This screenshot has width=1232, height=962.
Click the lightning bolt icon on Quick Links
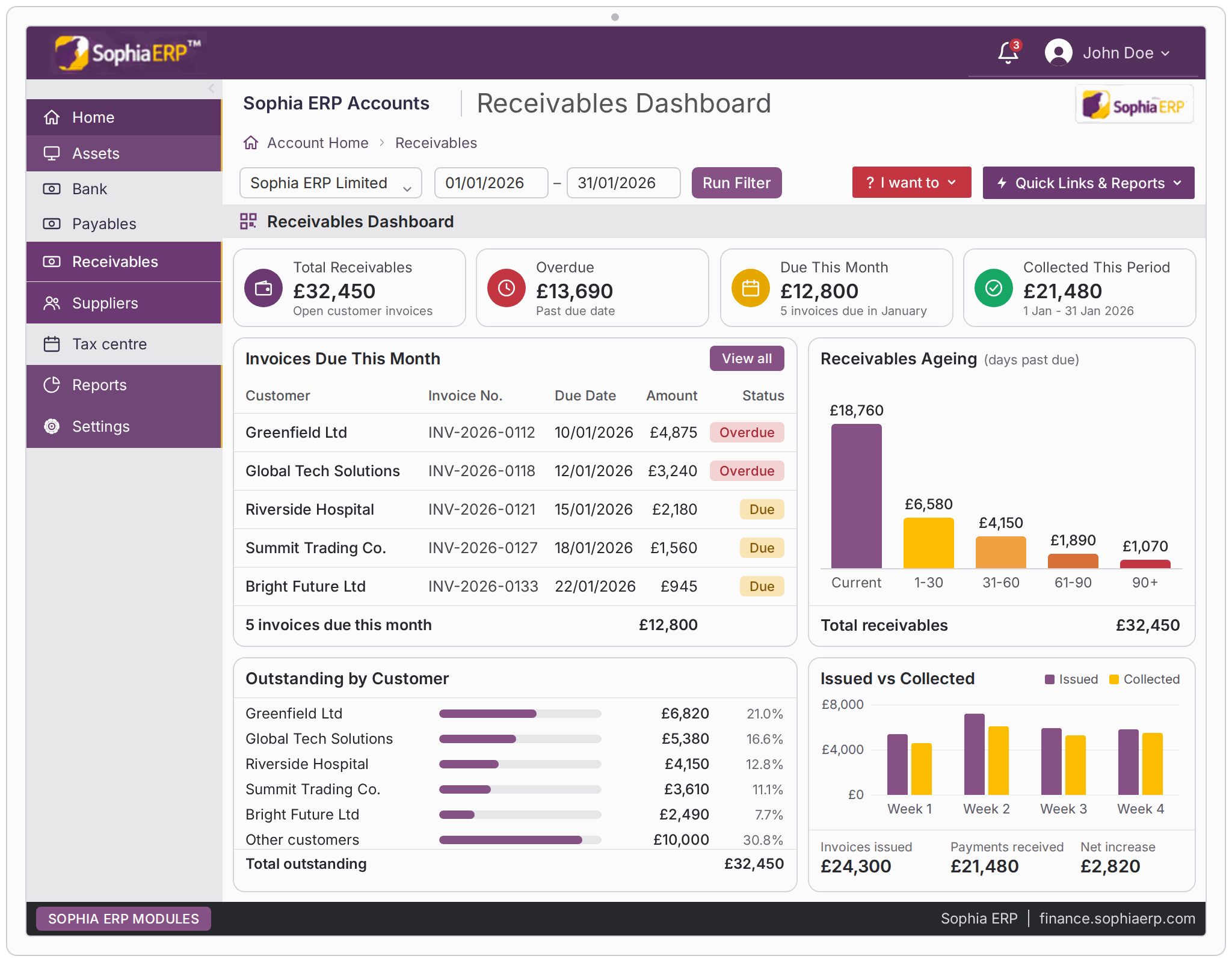click(x=1002, y=183)
